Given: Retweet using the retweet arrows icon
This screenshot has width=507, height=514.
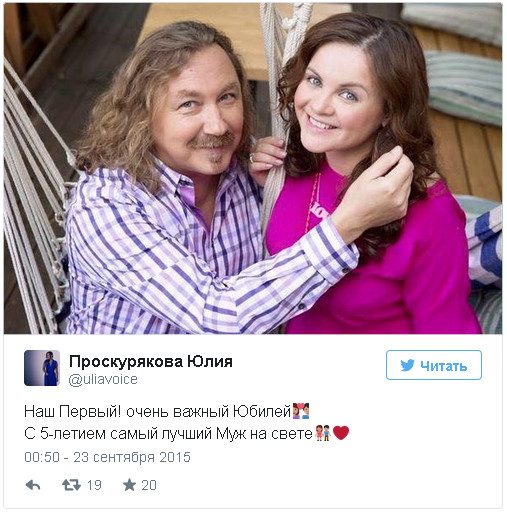Looking at the screenshot, I should pyautogui.click(x=71, y=485).
